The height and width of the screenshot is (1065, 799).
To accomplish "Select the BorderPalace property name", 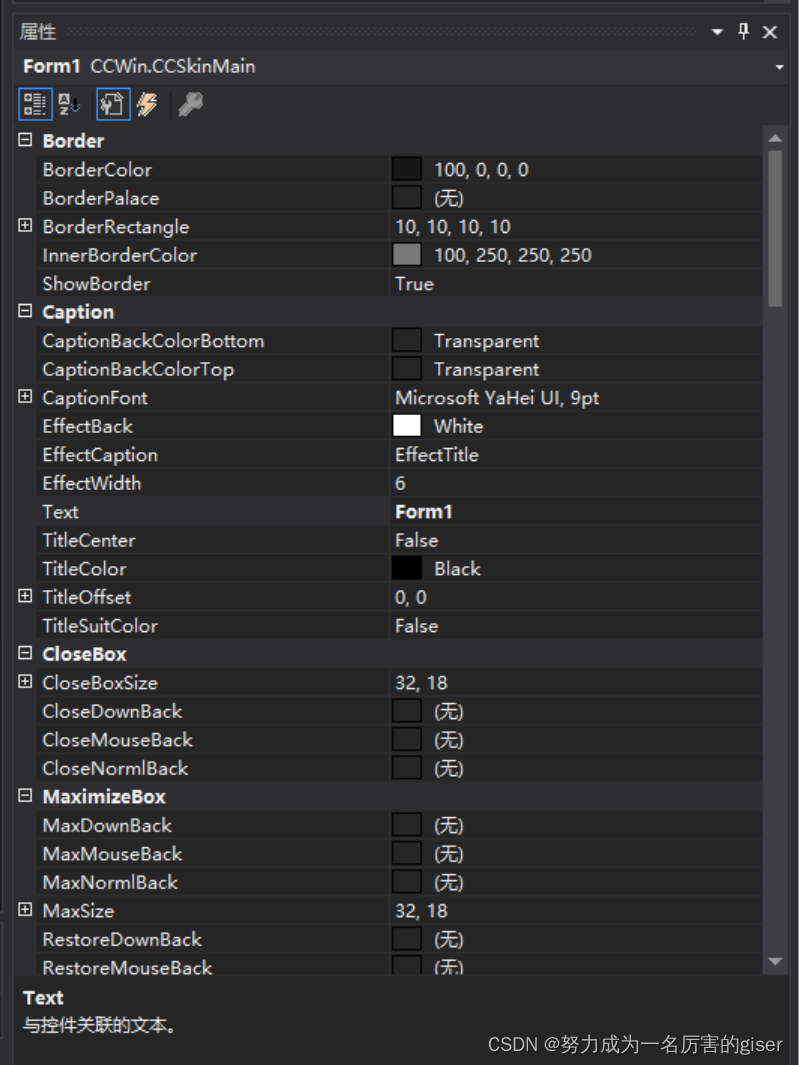I will 101,198.
